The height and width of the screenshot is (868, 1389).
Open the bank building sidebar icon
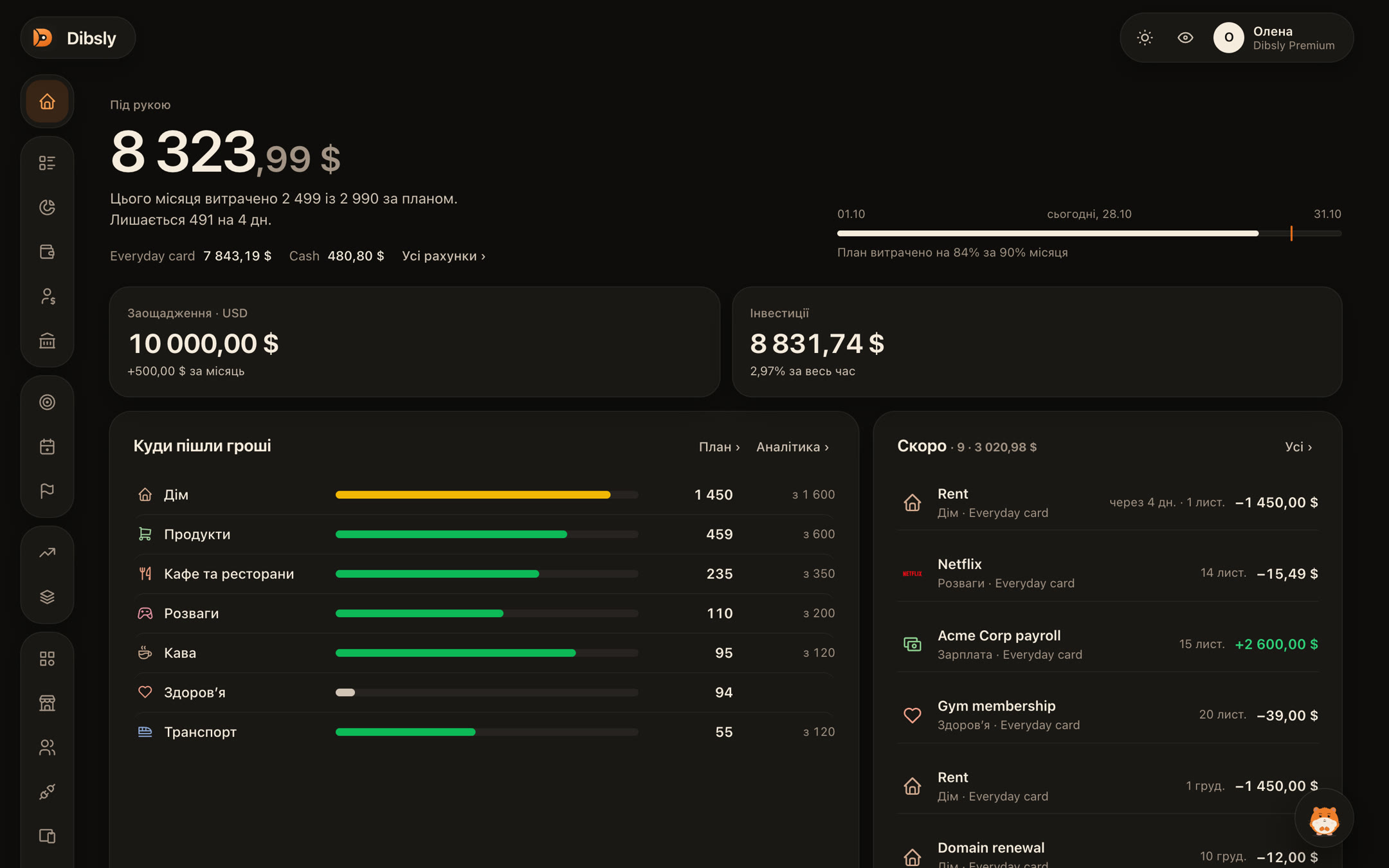[47, 341]
